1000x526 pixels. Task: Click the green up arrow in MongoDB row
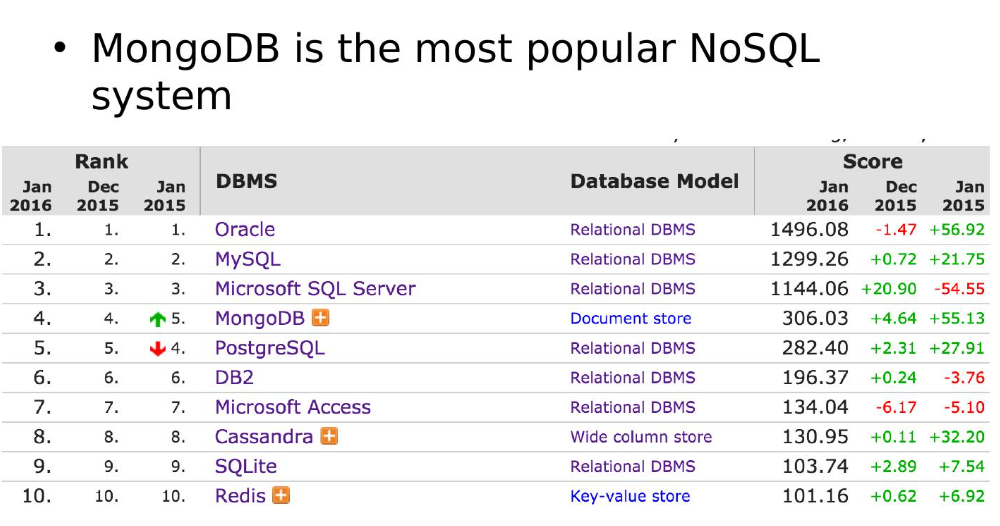[x=157, y=320]
